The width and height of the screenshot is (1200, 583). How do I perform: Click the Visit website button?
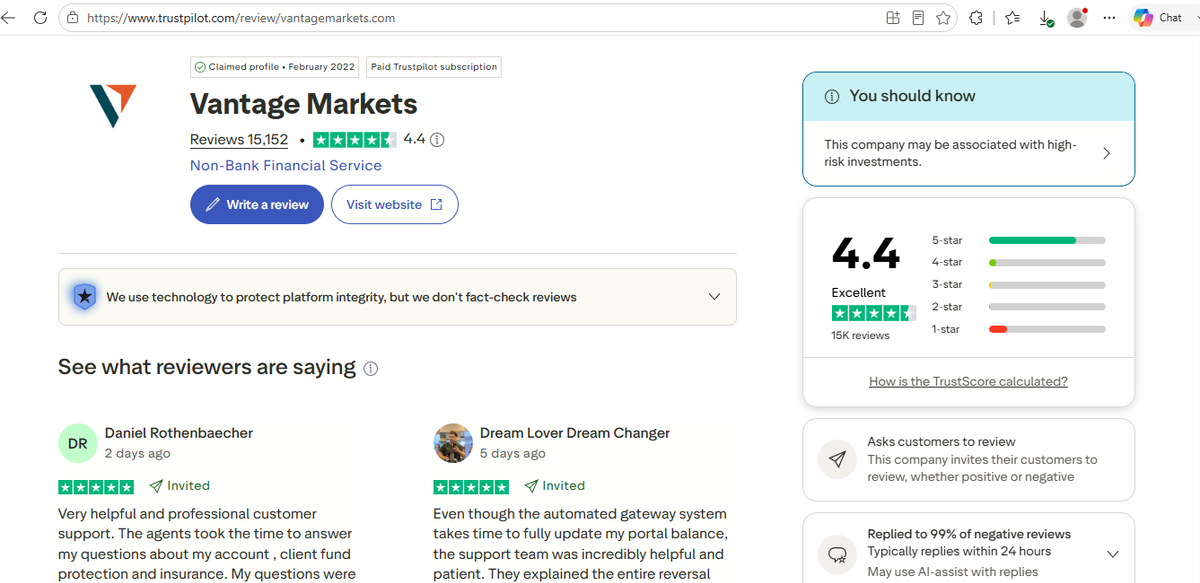(x=394, y=204)
